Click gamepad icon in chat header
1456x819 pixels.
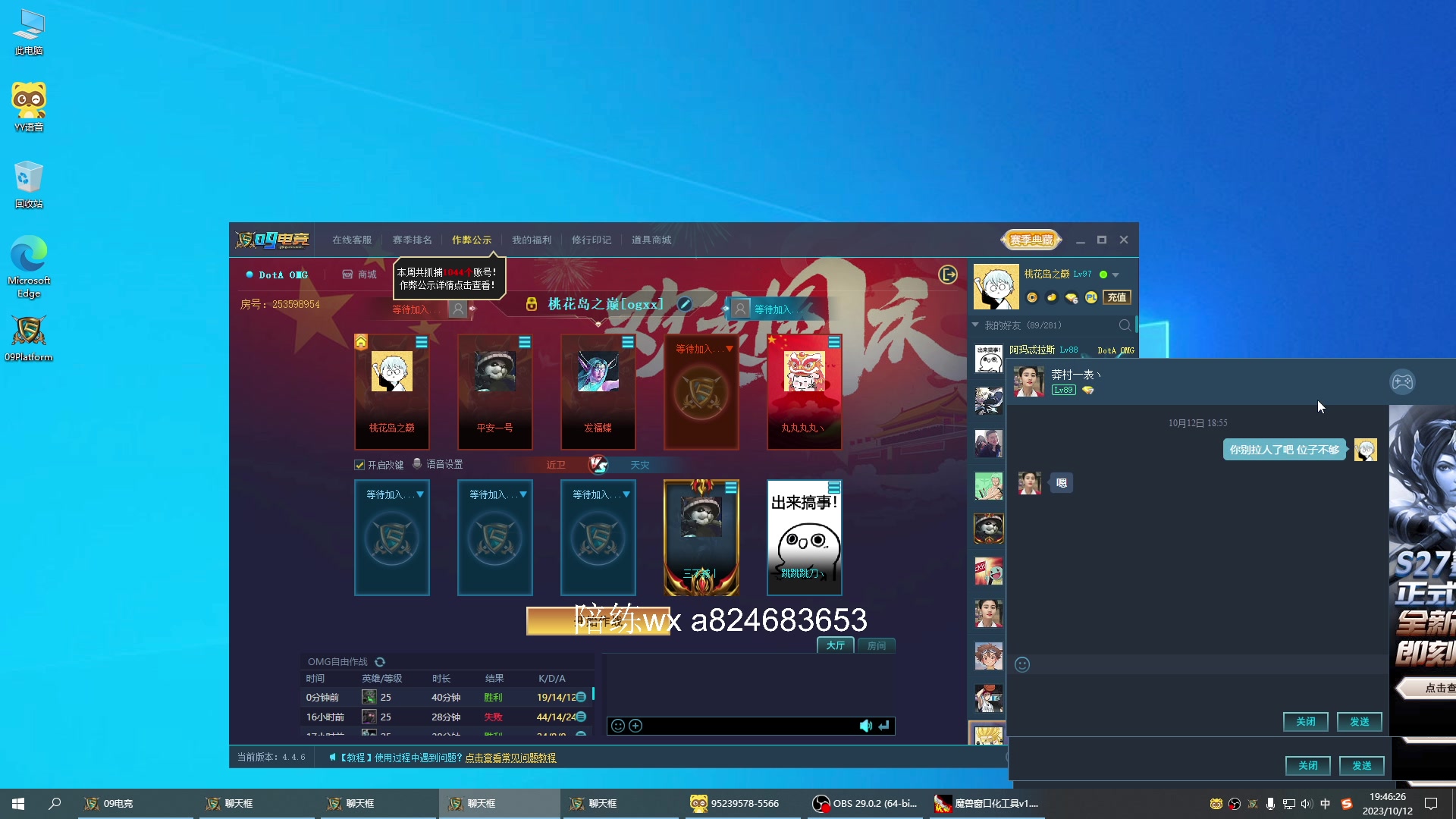click(x=1402, y=382)
